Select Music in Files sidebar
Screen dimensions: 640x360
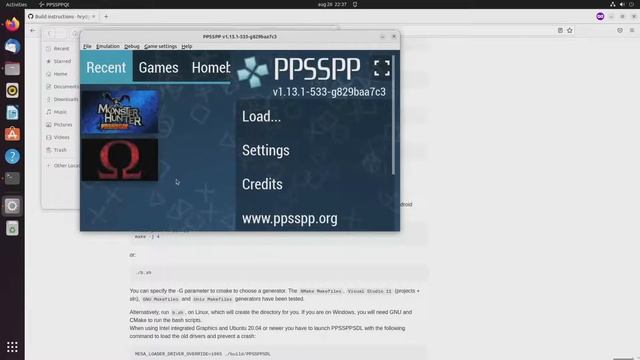(x=61, y=112)
